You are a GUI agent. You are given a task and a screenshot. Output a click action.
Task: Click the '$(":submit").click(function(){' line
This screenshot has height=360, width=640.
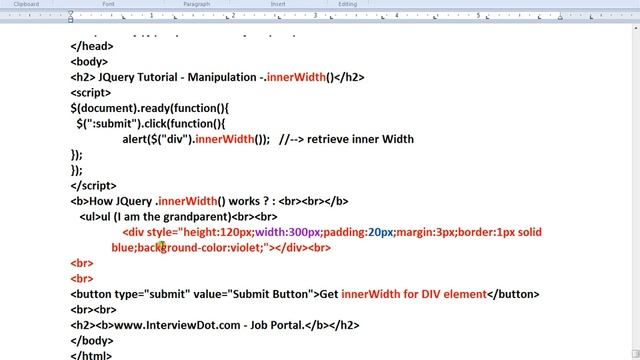coord(151,124)
